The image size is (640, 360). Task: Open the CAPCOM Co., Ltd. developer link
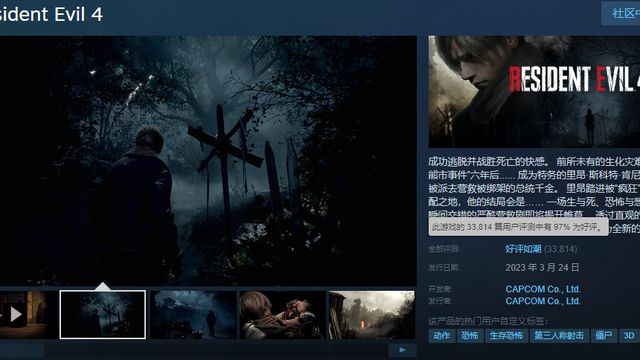543,289
